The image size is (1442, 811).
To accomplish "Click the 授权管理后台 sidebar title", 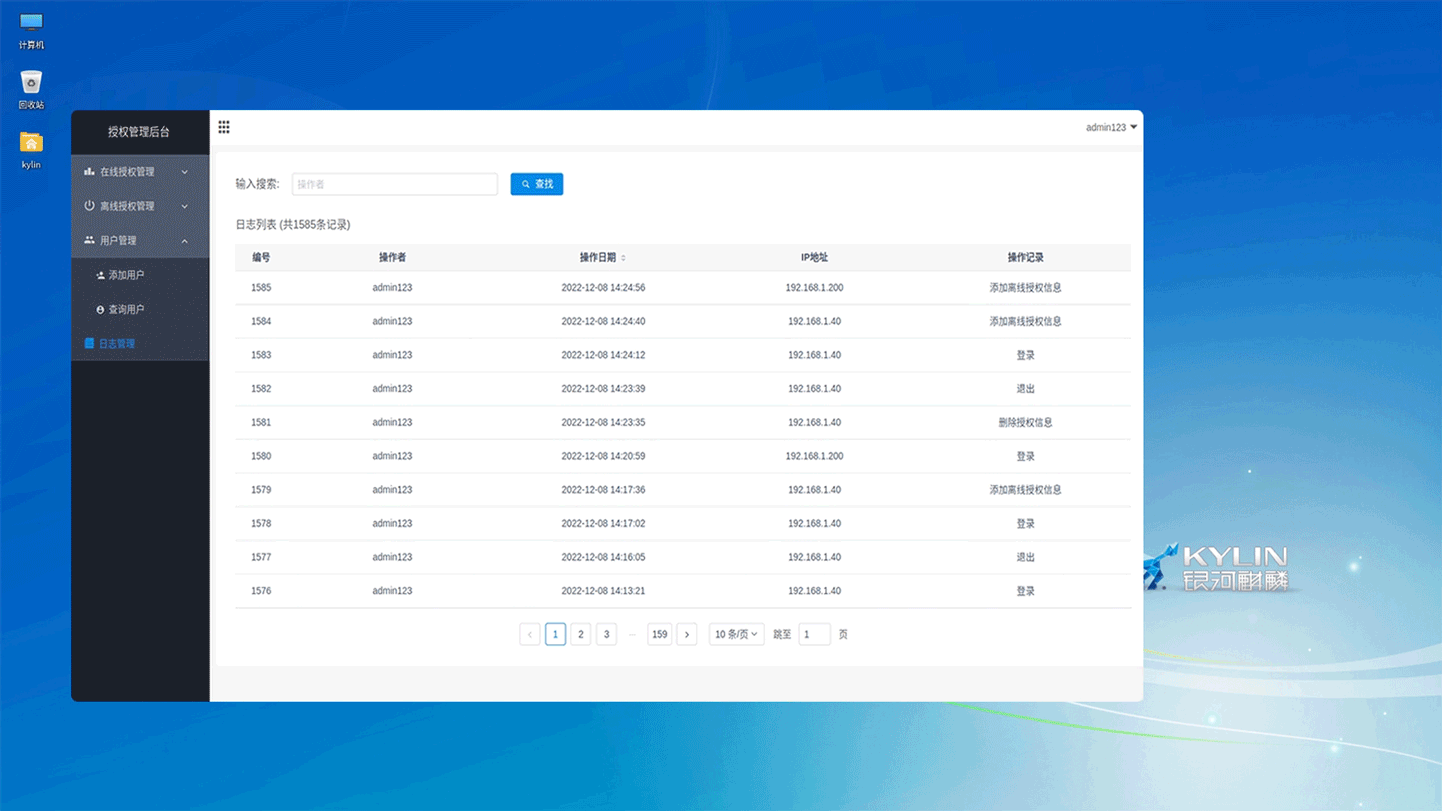I will point(139,132).
